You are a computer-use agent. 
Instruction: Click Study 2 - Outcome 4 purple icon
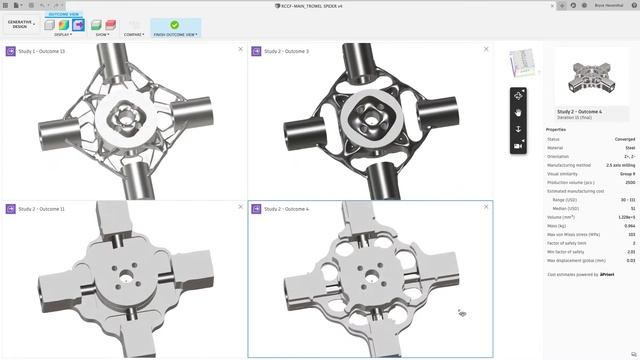(x=256, y=209)
